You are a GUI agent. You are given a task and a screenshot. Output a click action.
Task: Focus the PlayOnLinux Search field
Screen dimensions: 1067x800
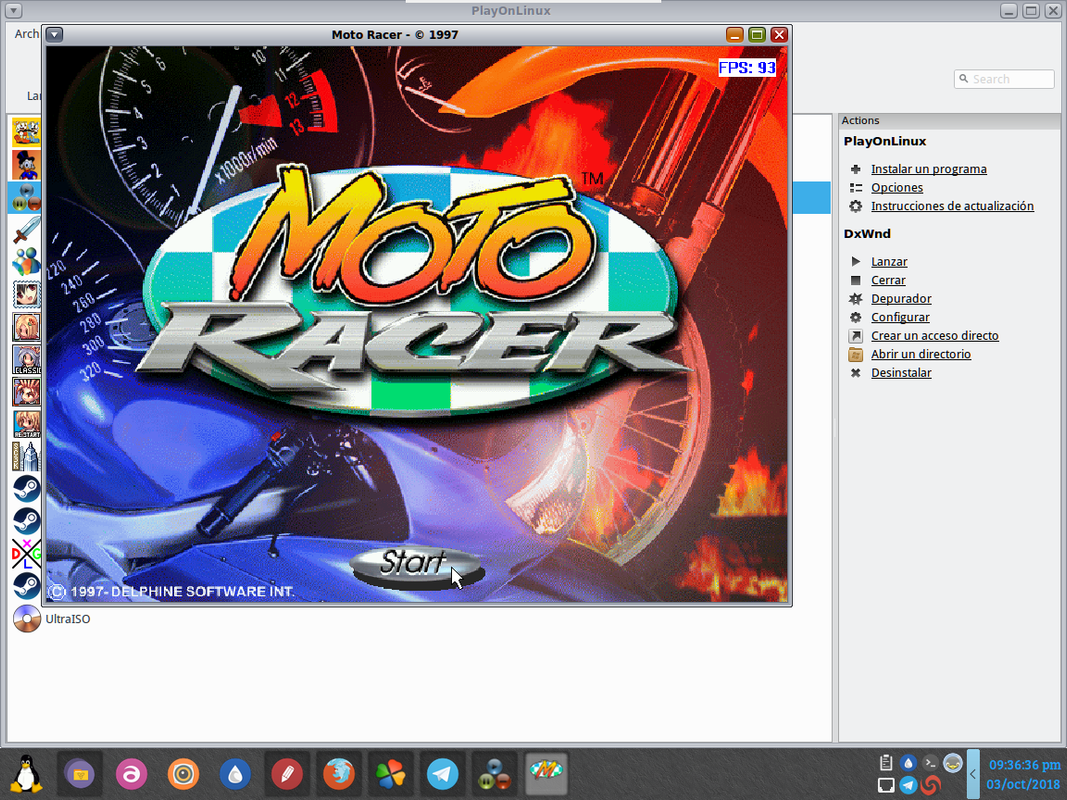(1004, 79)
